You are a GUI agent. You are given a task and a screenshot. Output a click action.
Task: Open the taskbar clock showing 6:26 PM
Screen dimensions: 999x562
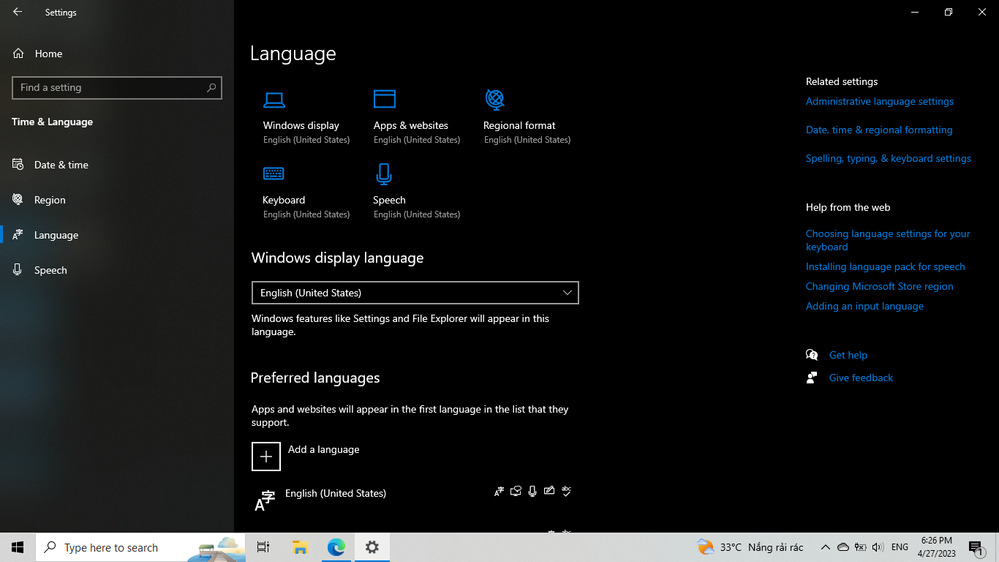[937, 547]
